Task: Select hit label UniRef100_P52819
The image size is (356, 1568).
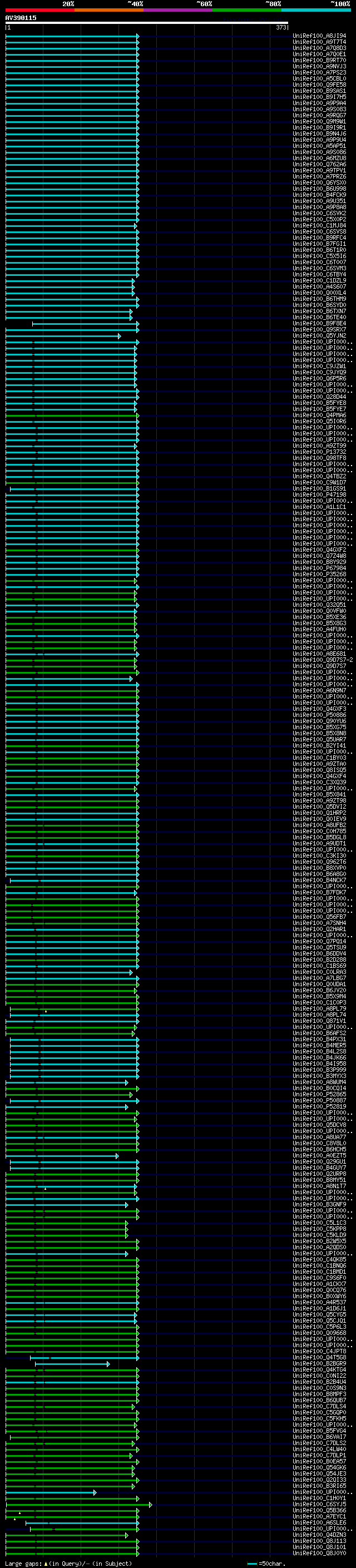Action: coord(319,1106)
